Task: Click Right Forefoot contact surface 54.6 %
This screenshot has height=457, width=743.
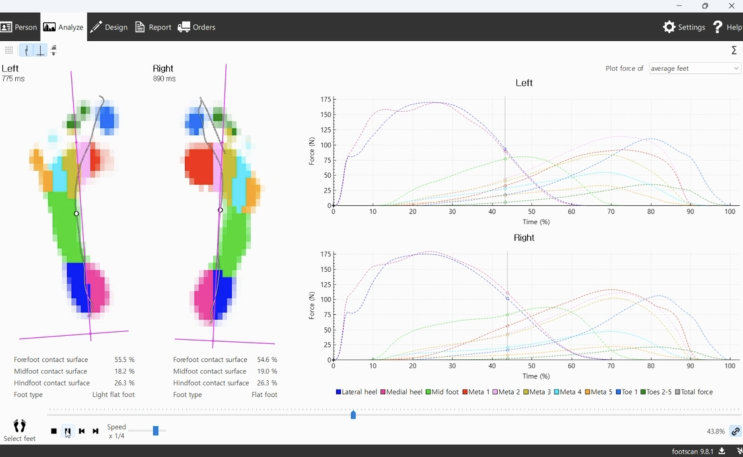Action: (x=225, y=360)
